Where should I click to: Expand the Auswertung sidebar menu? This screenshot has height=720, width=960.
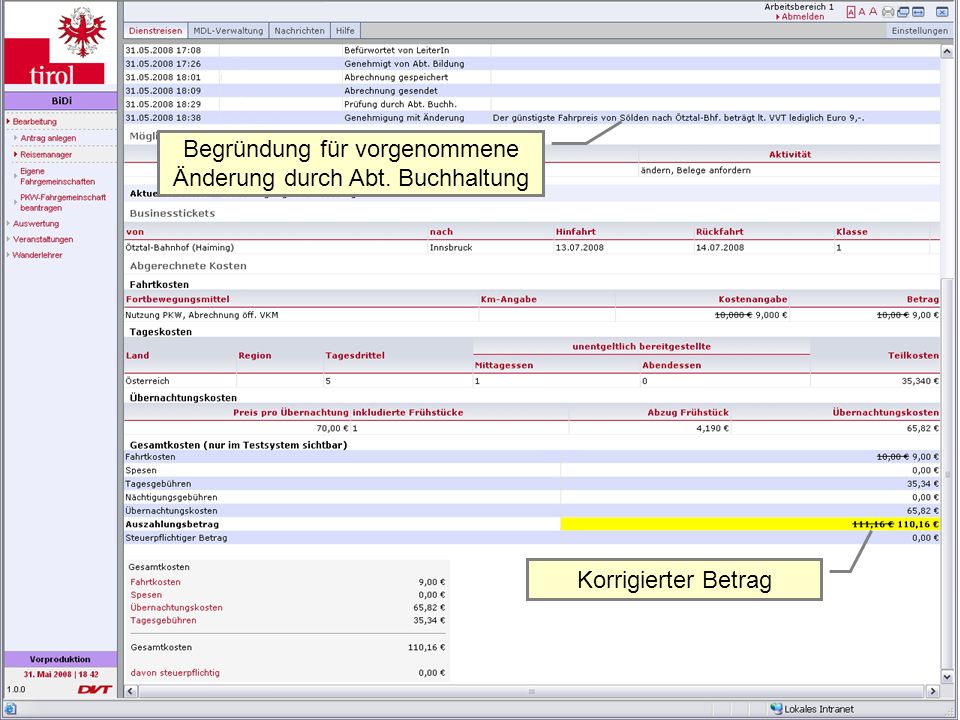click(x=36, y=223)
